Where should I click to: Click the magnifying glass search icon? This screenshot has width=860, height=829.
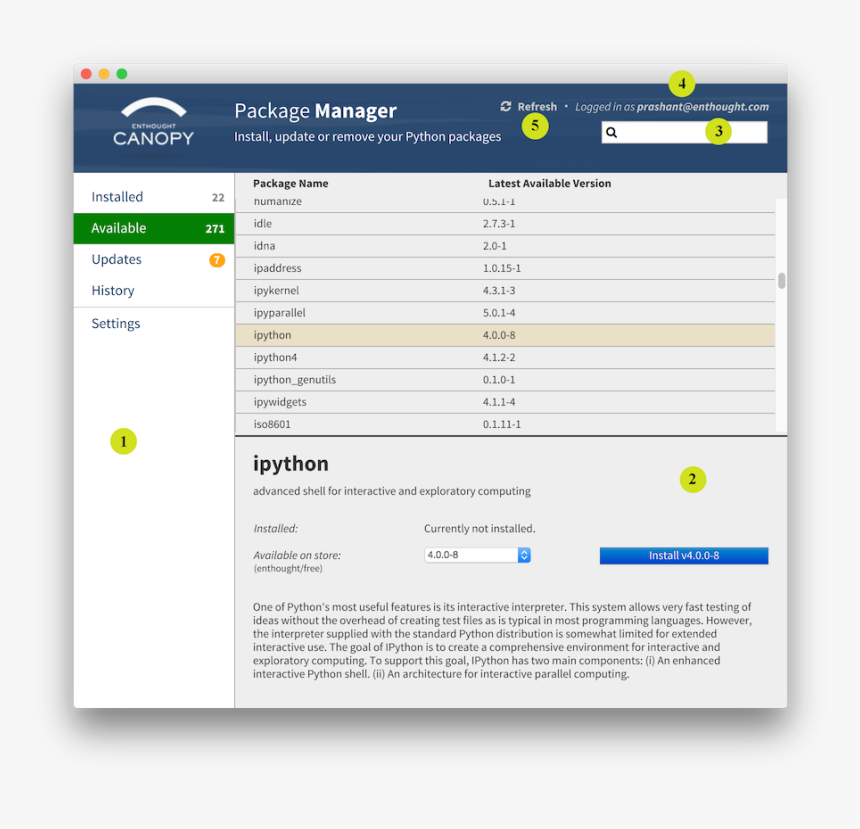click(612, 131)
